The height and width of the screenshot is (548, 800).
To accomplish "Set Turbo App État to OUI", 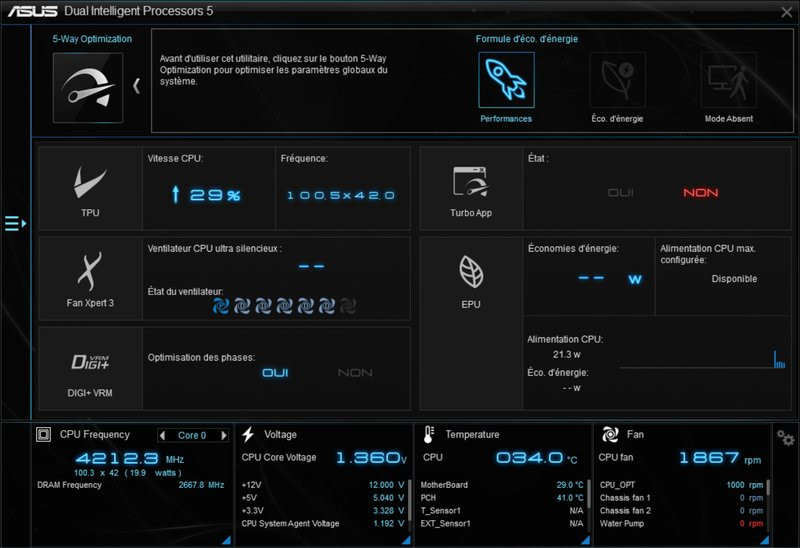I will [x=621, y=193].
